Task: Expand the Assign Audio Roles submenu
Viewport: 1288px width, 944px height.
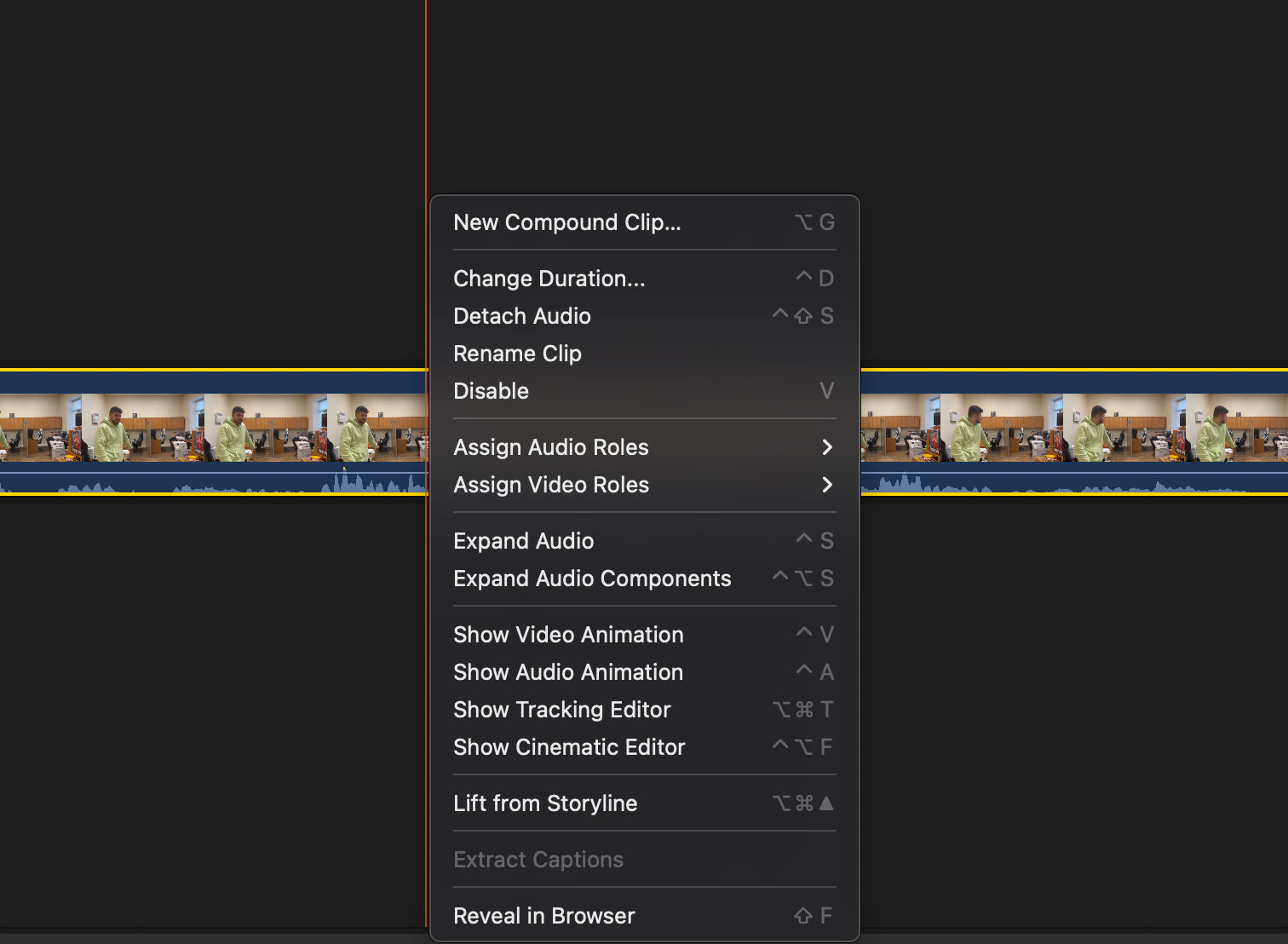Action: tap(644, 447)
